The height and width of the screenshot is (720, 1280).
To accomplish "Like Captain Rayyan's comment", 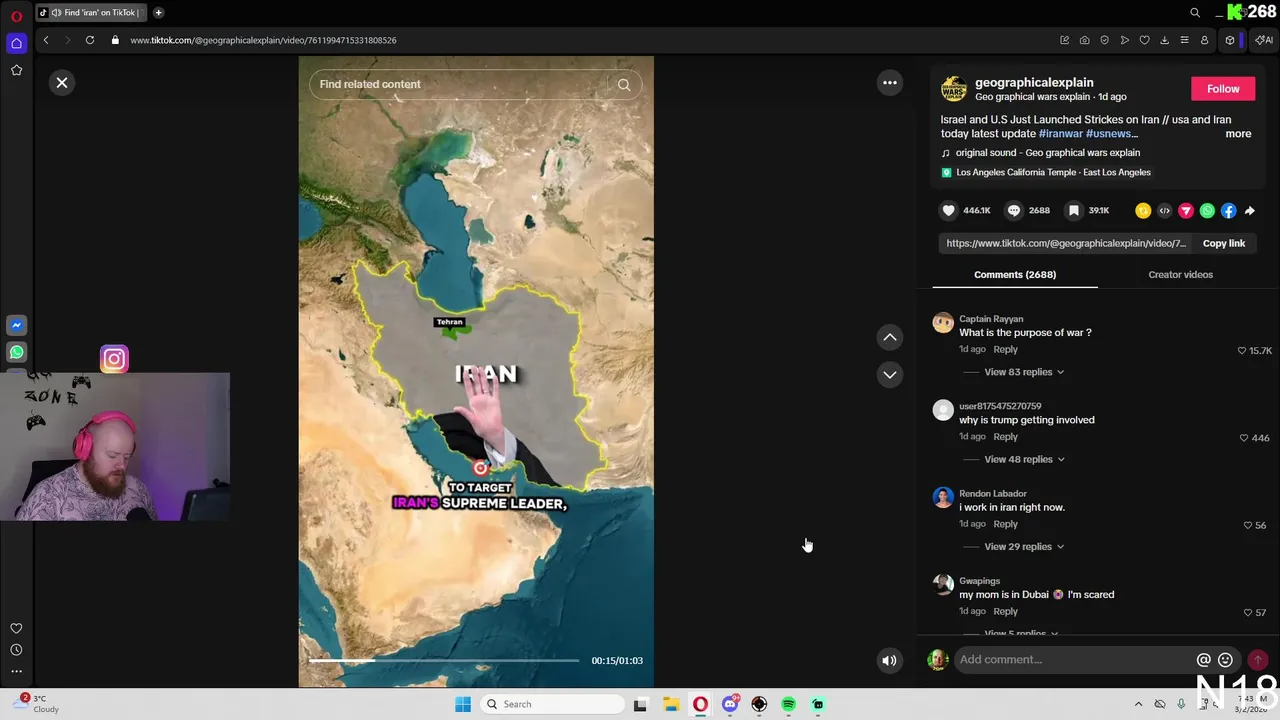I will click(1242, 351).
